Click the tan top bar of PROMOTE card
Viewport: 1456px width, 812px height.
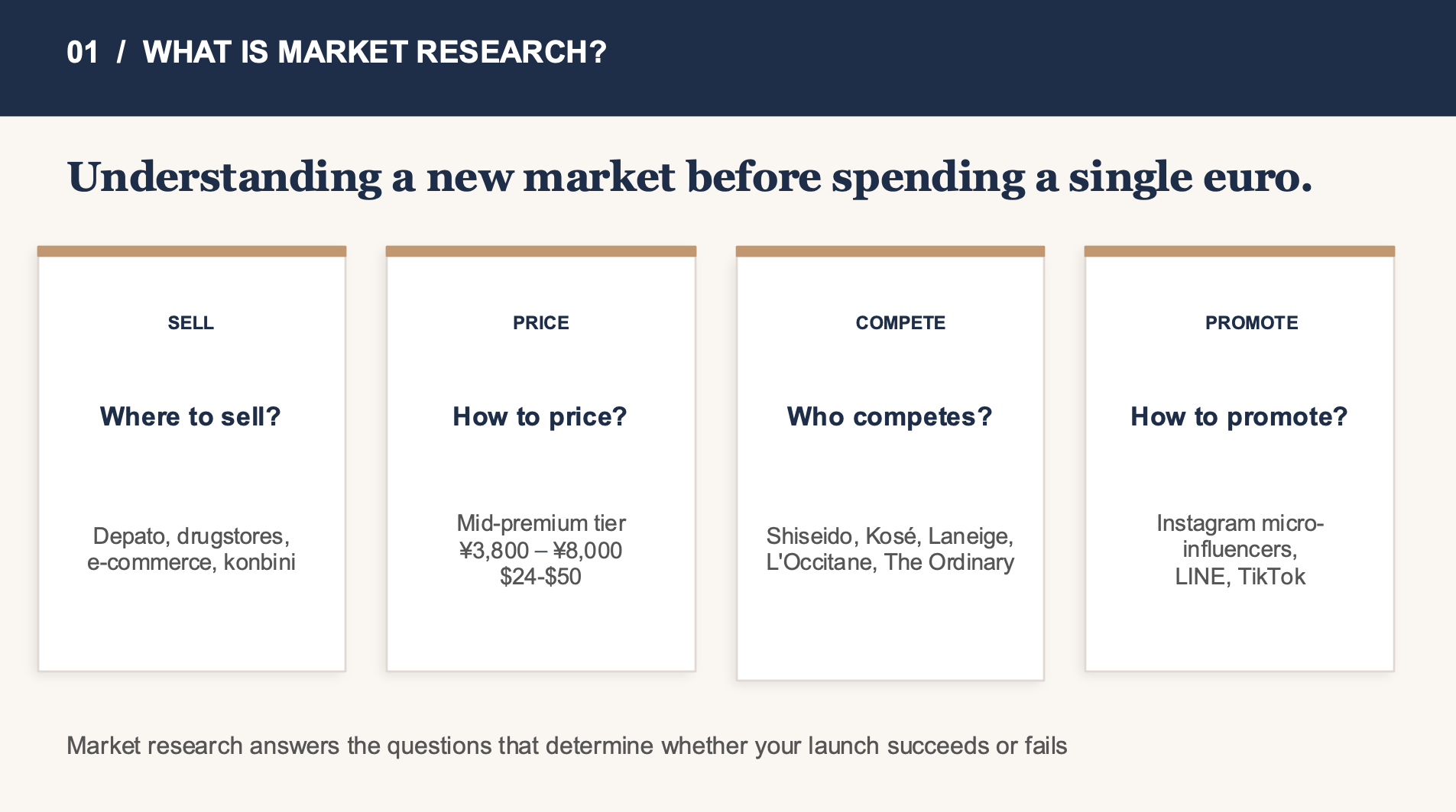click(1240, 251)
